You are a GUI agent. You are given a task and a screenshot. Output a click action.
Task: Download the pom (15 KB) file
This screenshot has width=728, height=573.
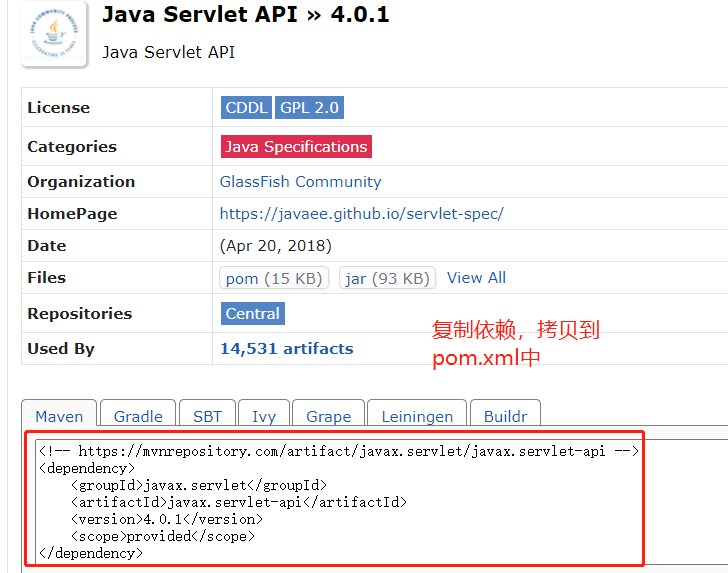click(x=274, y=278)
